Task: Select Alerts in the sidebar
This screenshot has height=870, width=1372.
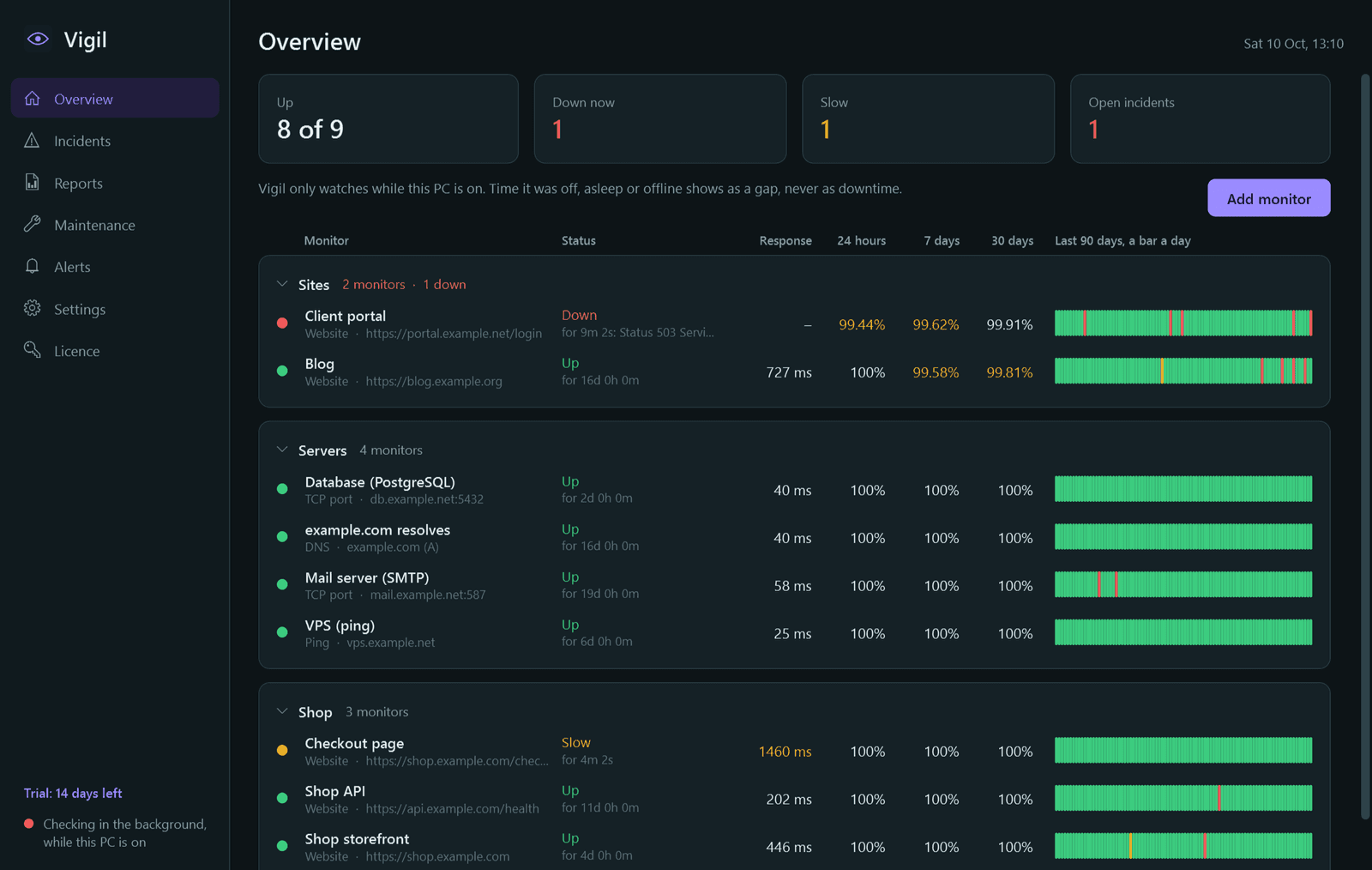Action: click(115, 267)
